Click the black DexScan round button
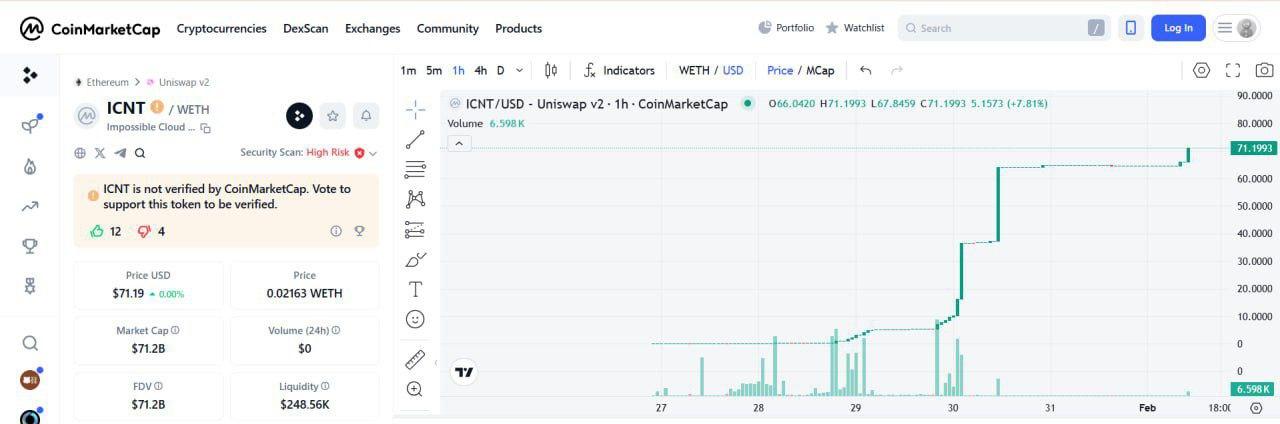 [x=299, y=116]
